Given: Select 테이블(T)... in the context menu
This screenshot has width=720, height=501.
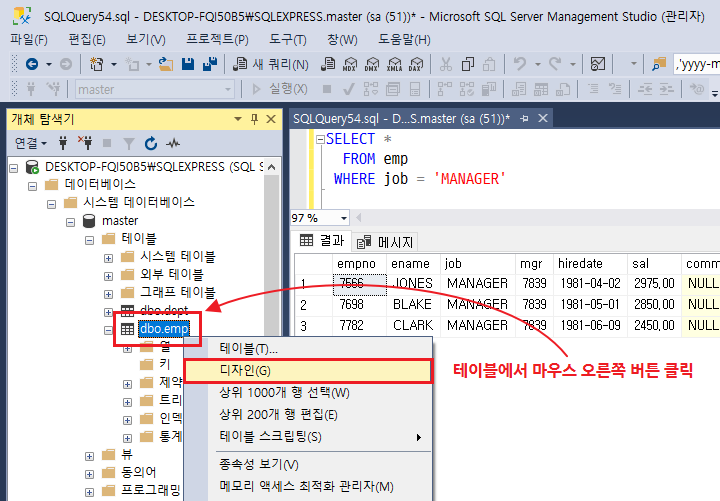Looking at the screenshot, I should pos(308,349).
